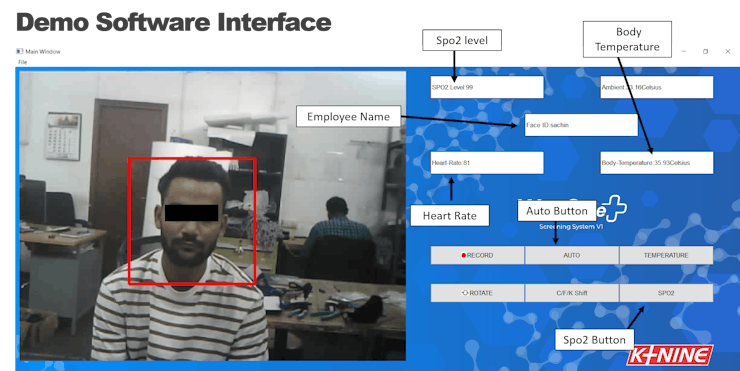
Task: Minimize the Main Window
Action: click(x=683, y=51)
